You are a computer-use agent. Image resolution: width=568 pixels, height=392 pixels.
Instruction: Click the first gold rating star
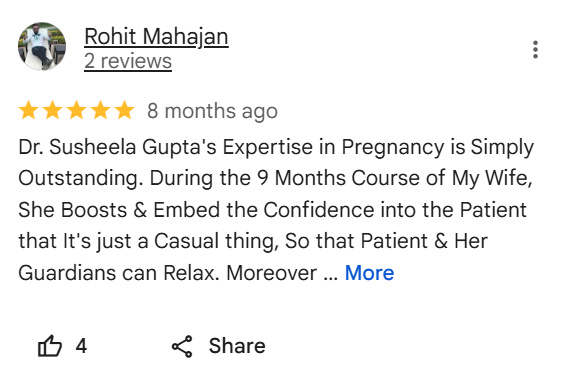point(29,110)
